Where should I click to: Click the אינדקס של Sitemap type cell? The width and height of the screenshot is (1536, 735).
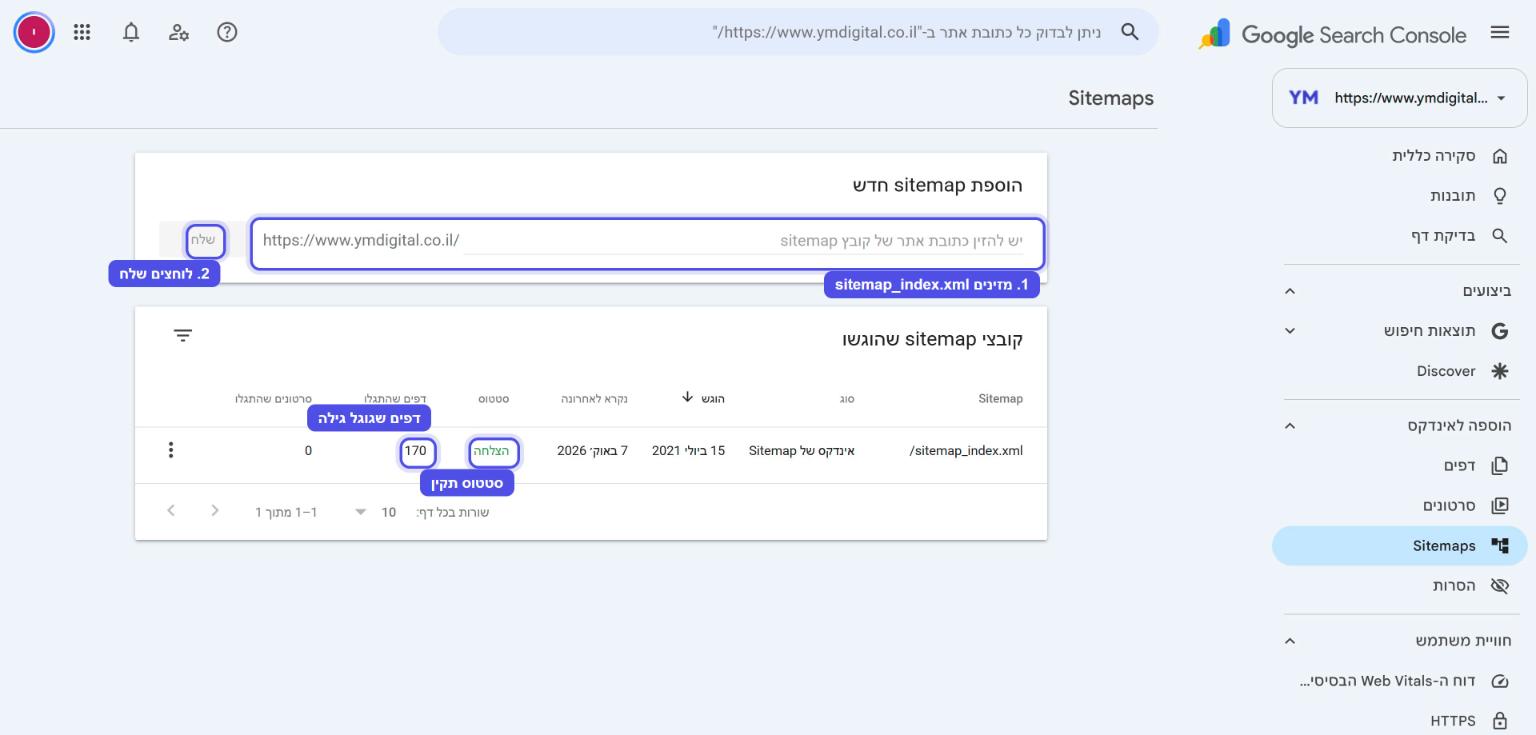coord(802,451)
